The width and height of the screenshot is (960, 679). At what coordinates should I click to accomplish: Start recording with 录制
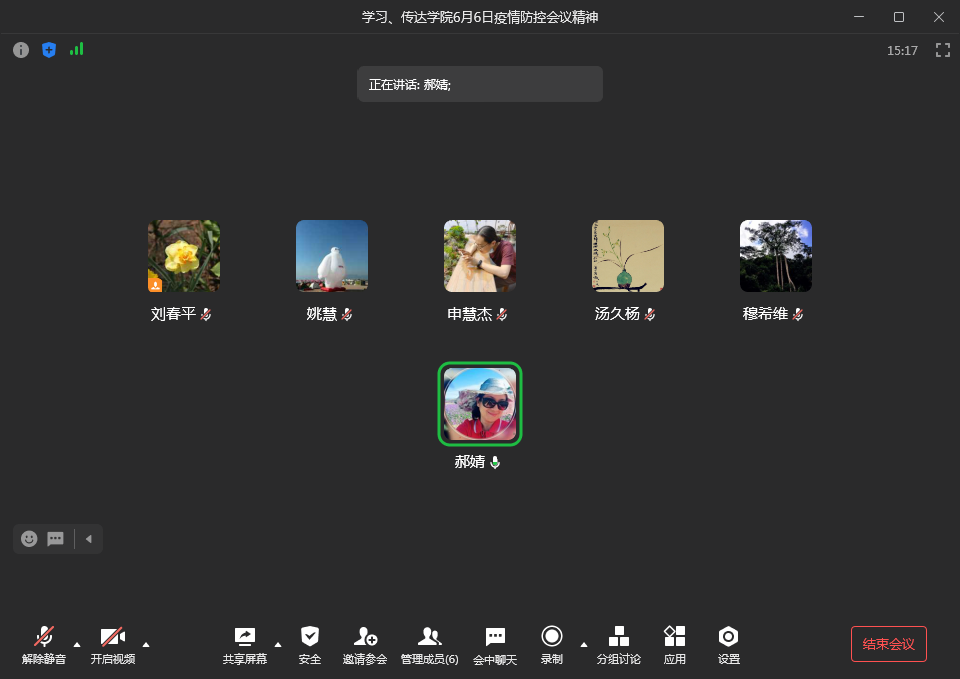552,644
